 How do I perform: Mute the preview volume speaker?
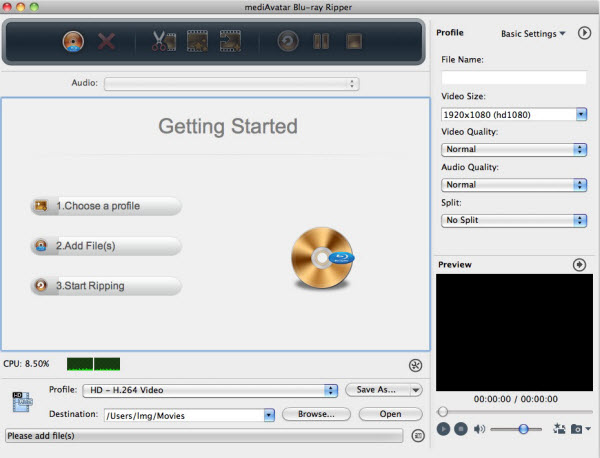(x=479, y=429)
